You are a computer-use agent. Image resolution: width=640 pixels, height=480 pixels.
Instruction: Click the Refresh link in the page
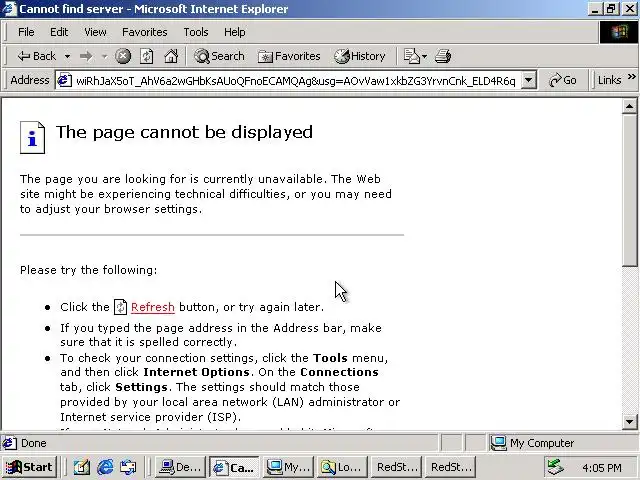pyautogui.click(x=153, y=307)
